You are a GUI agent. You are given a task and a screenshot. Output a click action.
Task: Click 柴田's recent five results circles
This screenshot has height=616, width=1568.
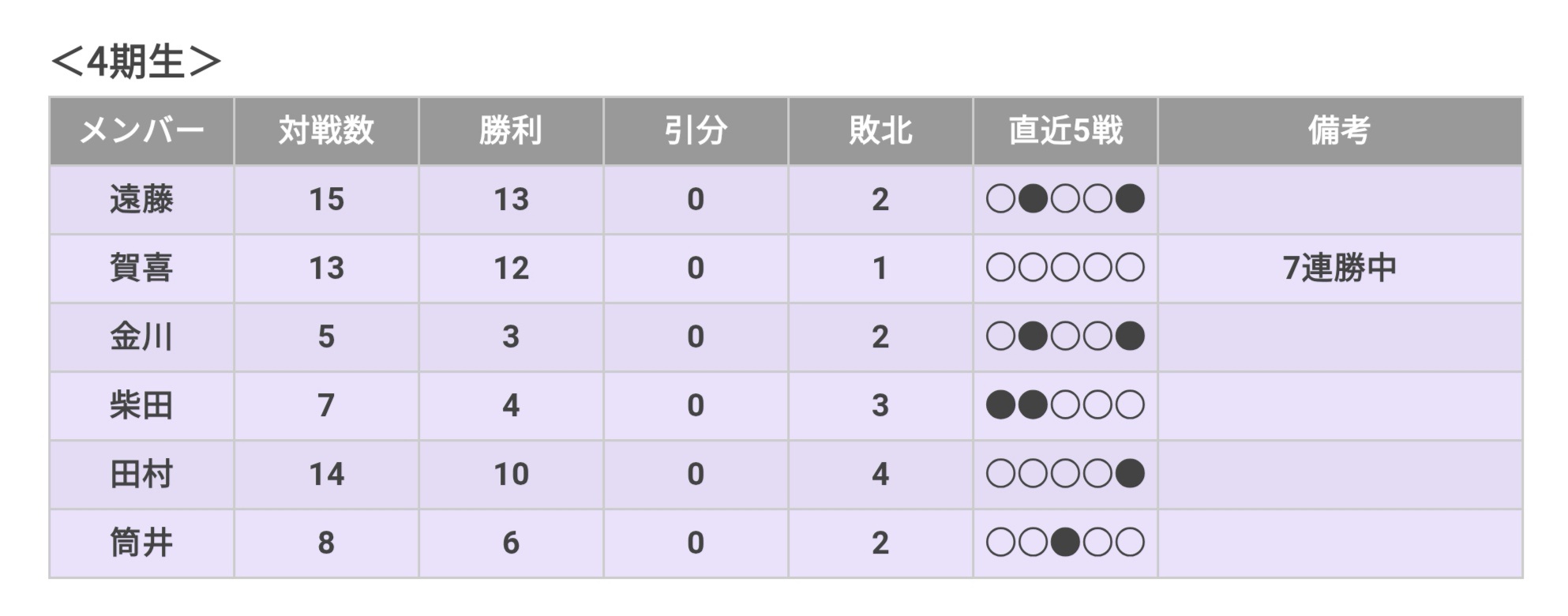pos(1065,406)
